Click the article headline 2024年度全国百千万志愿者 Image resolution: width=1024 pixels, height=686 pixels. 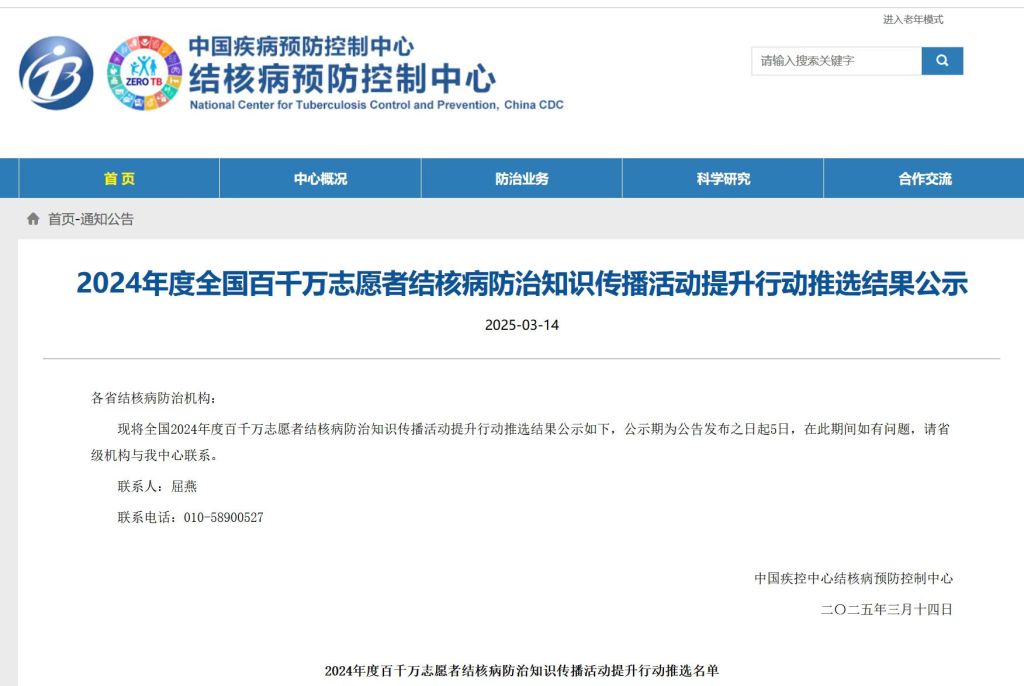click(x=522, y=283)
